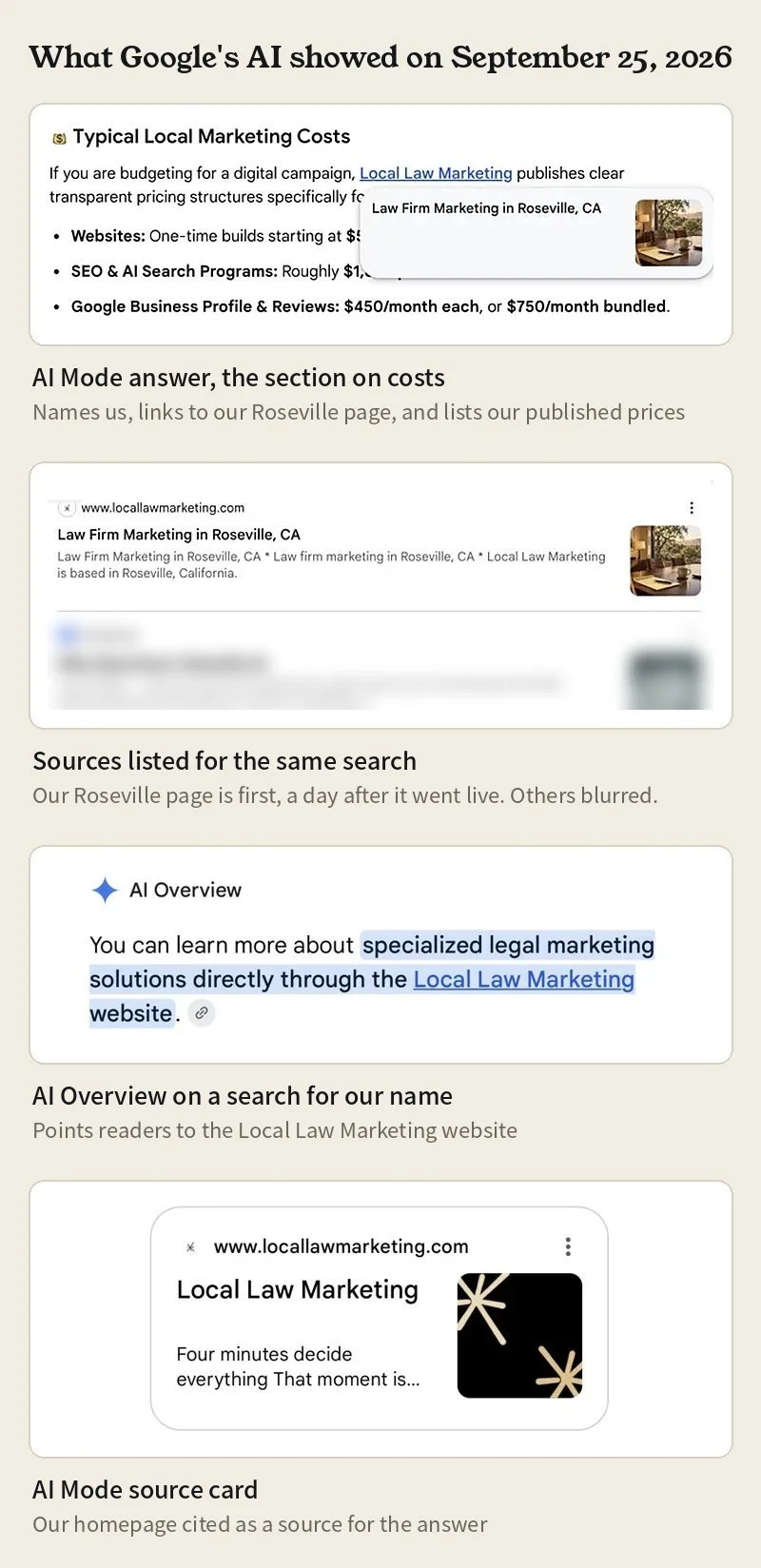Click the www.locallawmarketing.com URL in the sources list
This screenshot has width=761, height=1568.
[163, 508]
